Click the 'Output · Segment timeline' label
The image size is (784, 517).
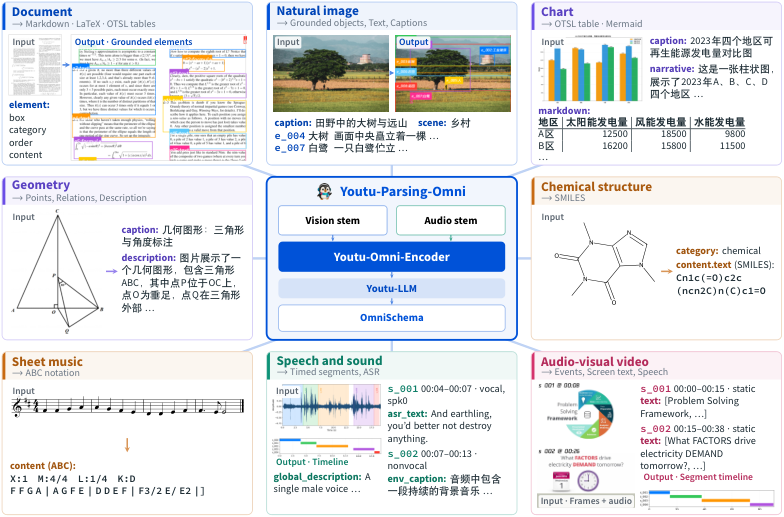point(698,477)
